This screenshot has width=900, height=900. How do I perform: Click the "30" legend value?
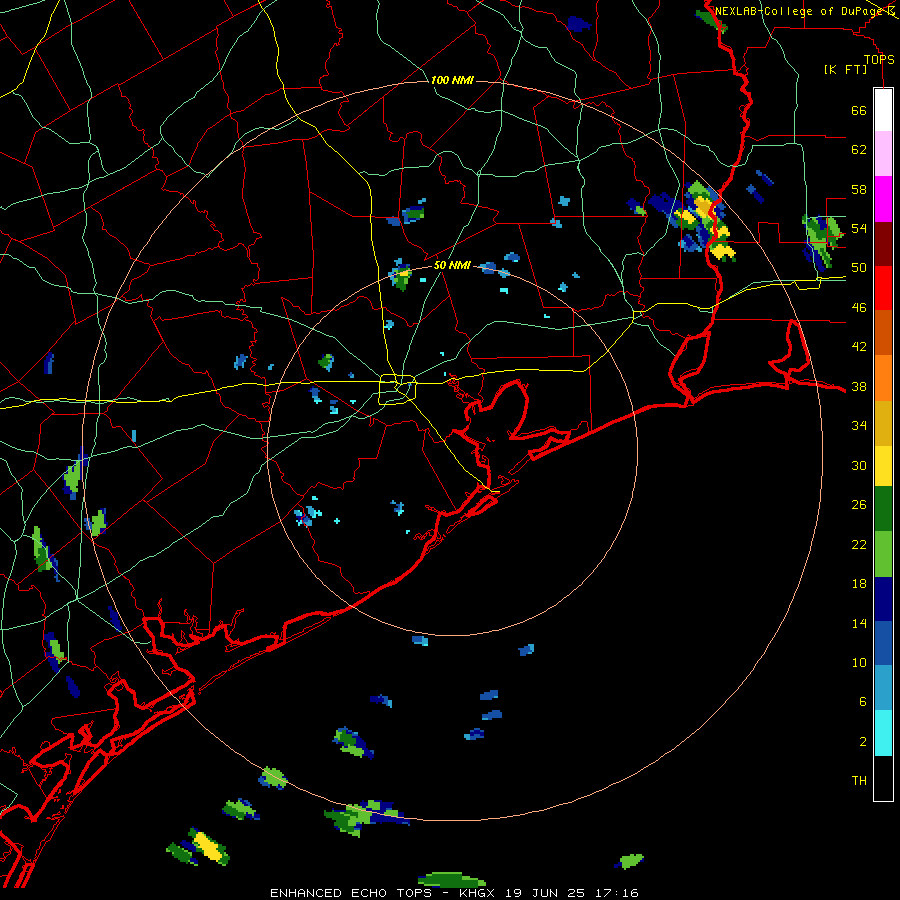(x=859, y=465)
